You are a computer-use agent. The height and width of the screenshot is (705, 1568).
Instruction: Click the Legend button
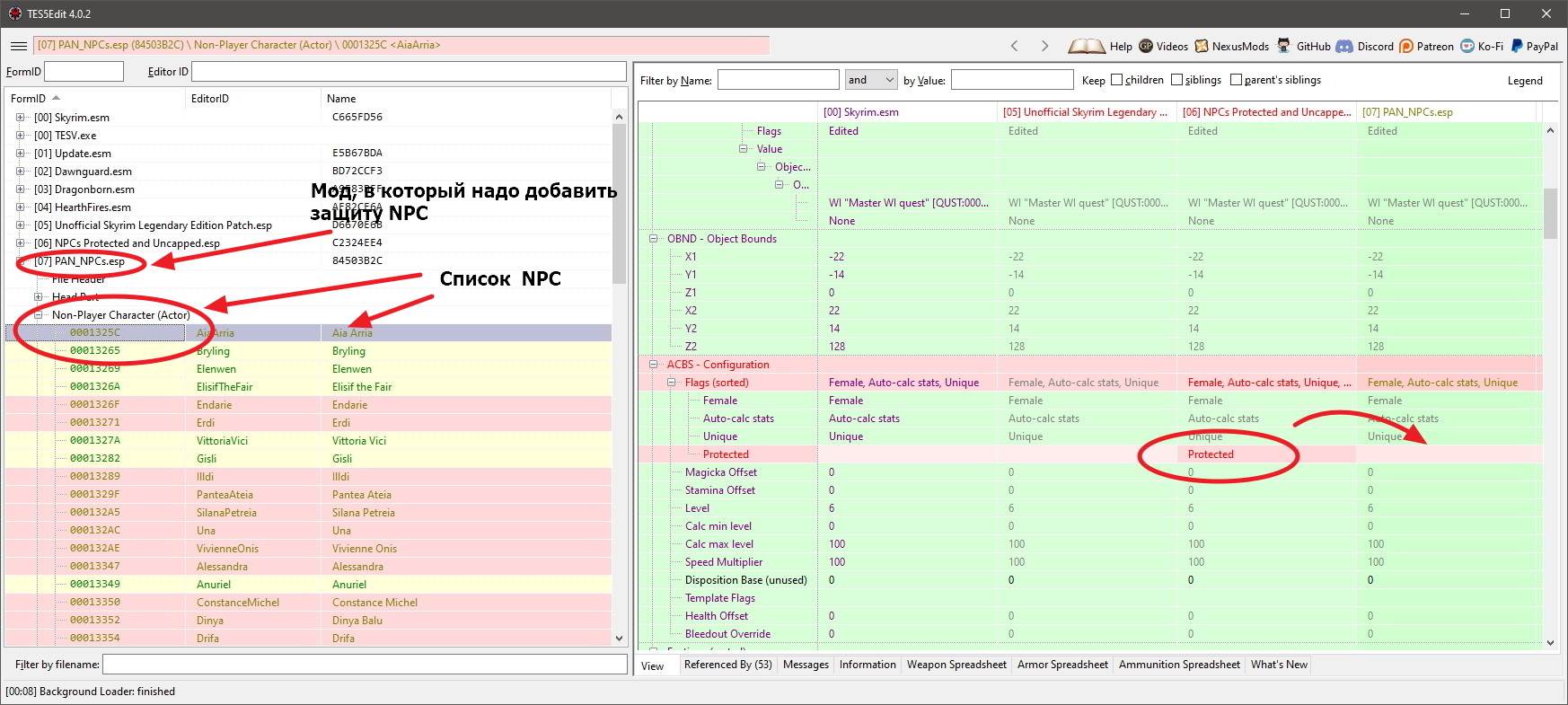[1524, 81]
